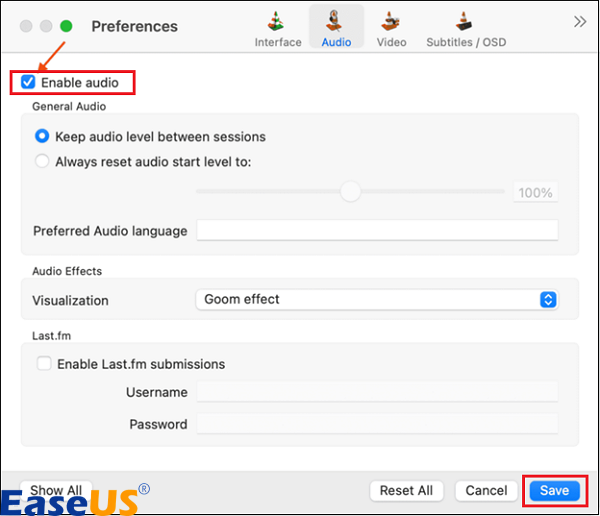The image size is (600, 516).
Task: Click the green maximize window button
Action: [x=66, y=26]
